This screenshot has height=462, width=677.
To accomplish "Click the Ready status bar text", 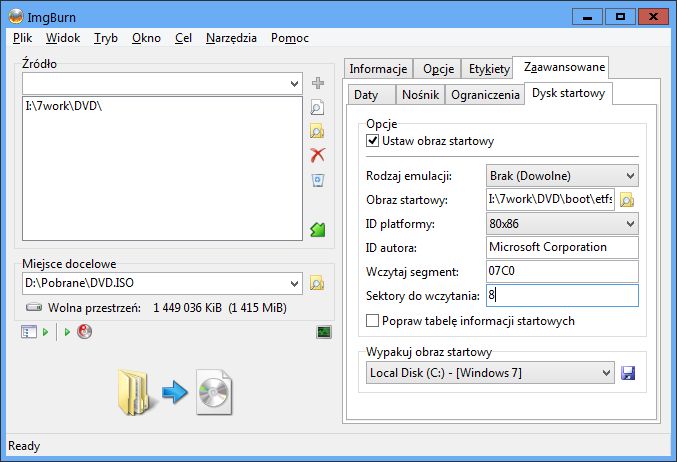I will (24, 446).
